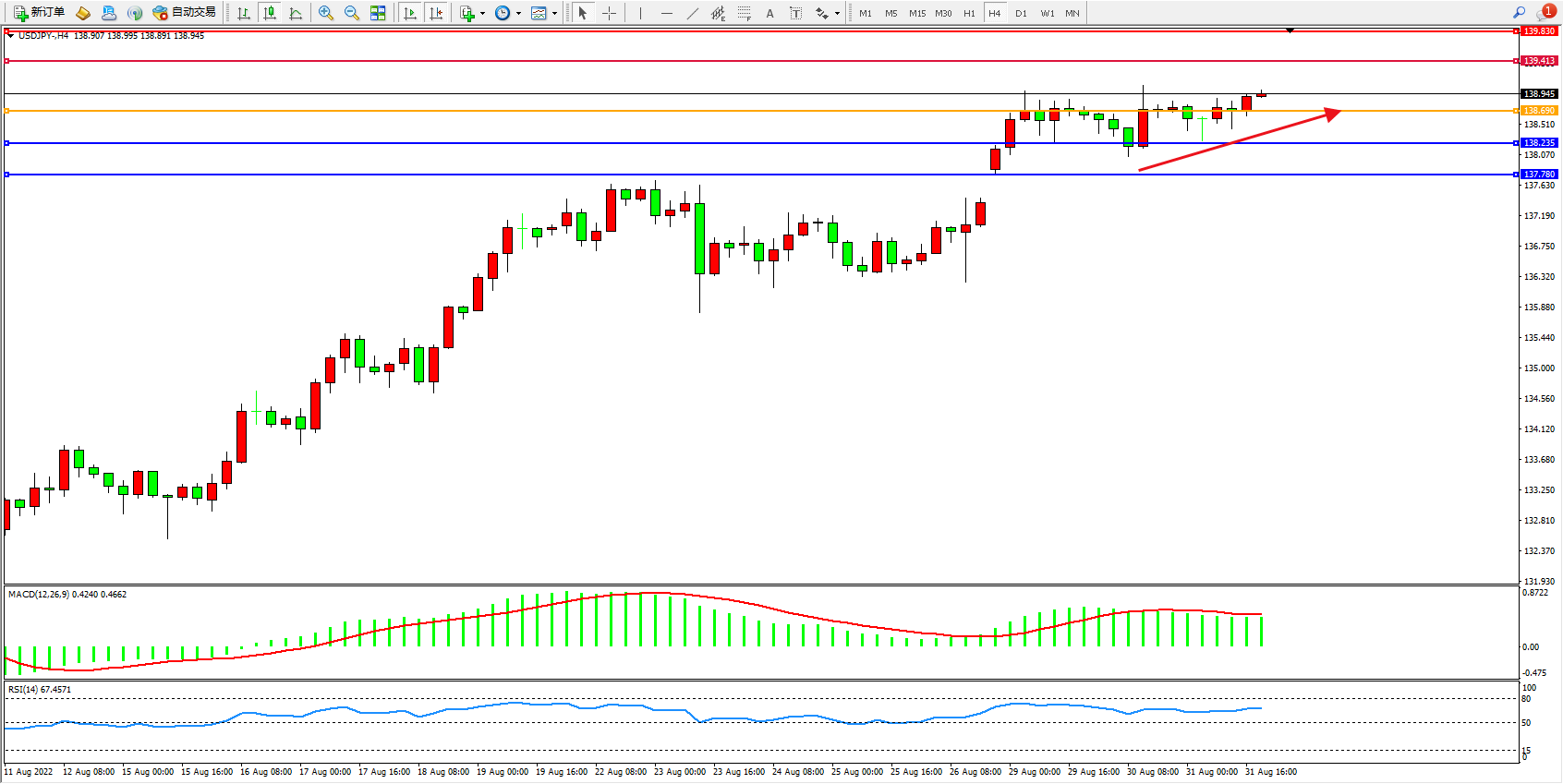Switch to the H1 timeframe
The height and width of the screenshot is (784, 1563).
(x=969, y=13)
